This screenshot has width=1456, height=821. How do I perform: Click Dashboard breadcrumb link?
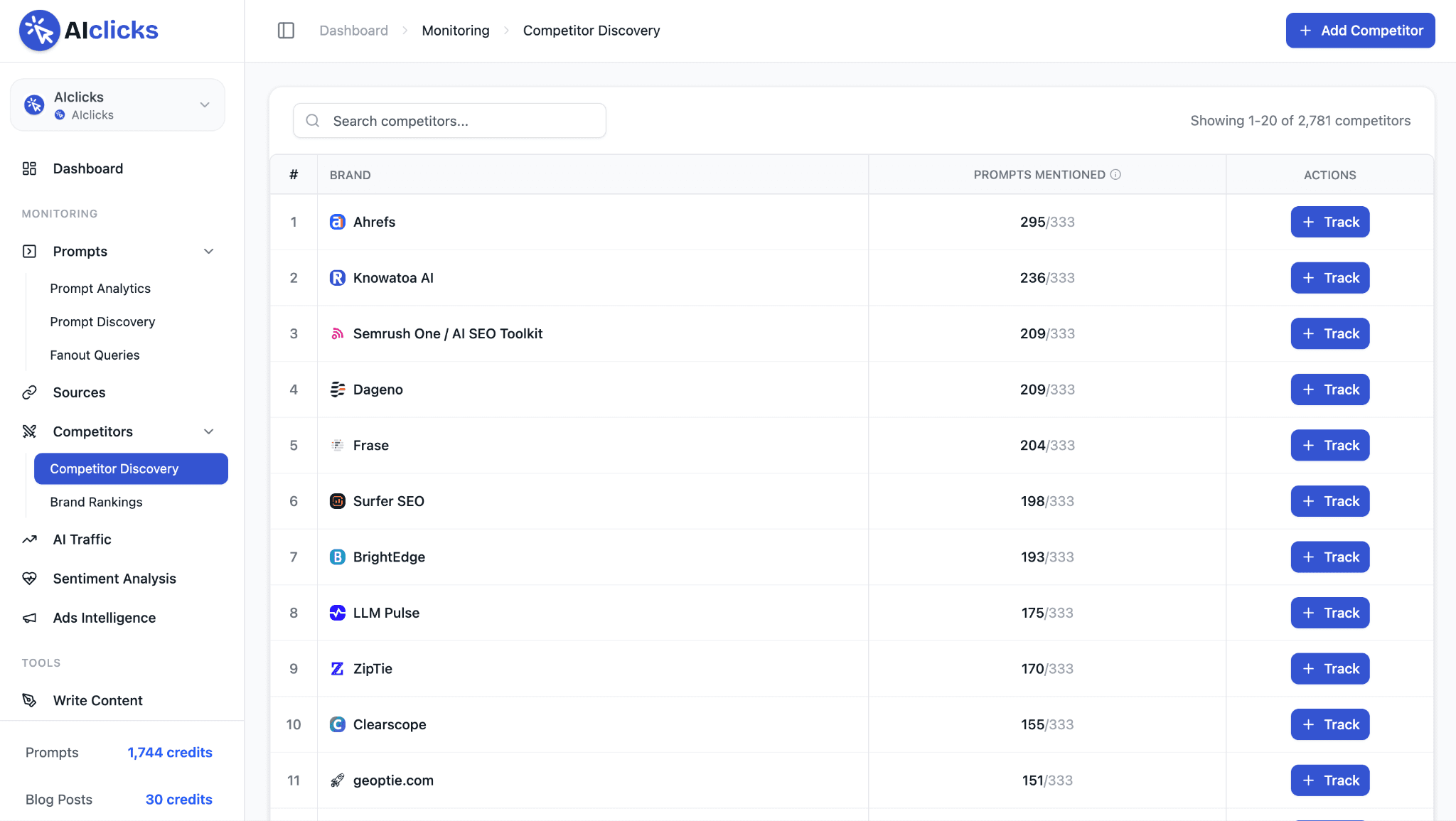pyautogui.click(x=353, y=31)
